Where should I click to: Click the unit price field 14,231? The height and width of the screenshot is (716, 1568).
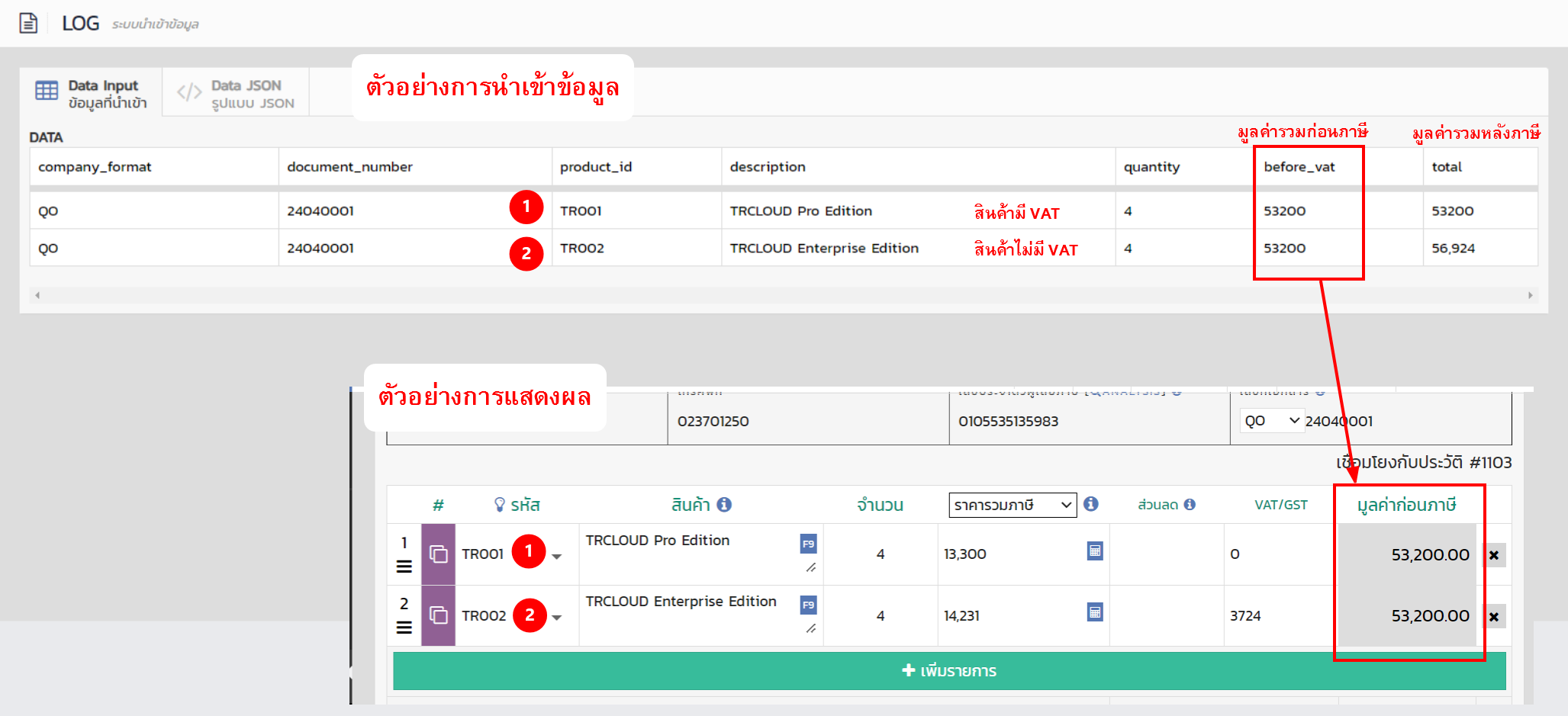(1011, 615)
